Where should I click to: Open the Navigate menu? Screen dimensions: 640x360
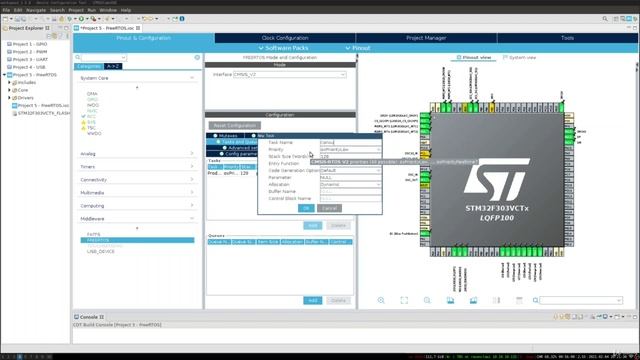tap(36, 10)
